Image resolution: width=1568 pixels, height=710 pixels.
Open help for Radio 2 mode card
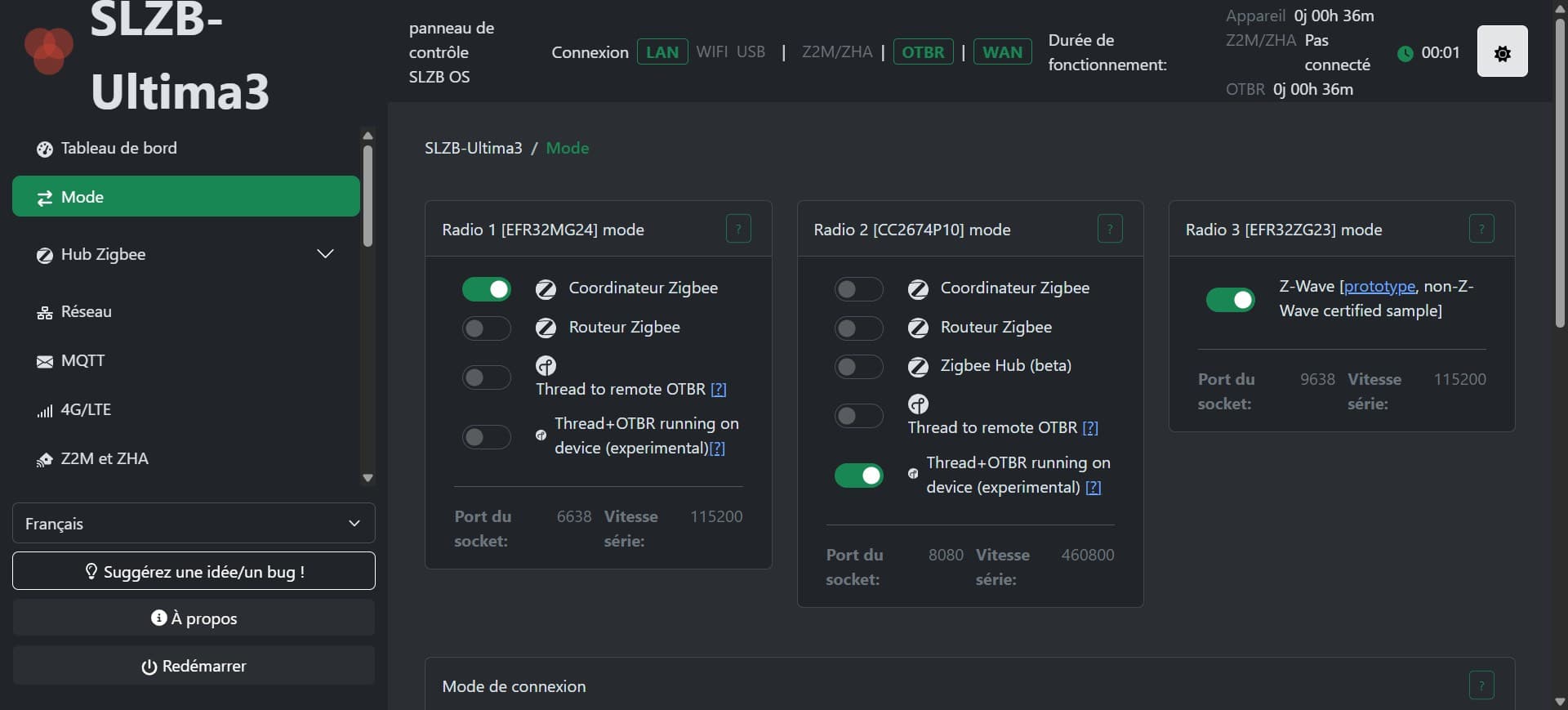(1110, 229)
